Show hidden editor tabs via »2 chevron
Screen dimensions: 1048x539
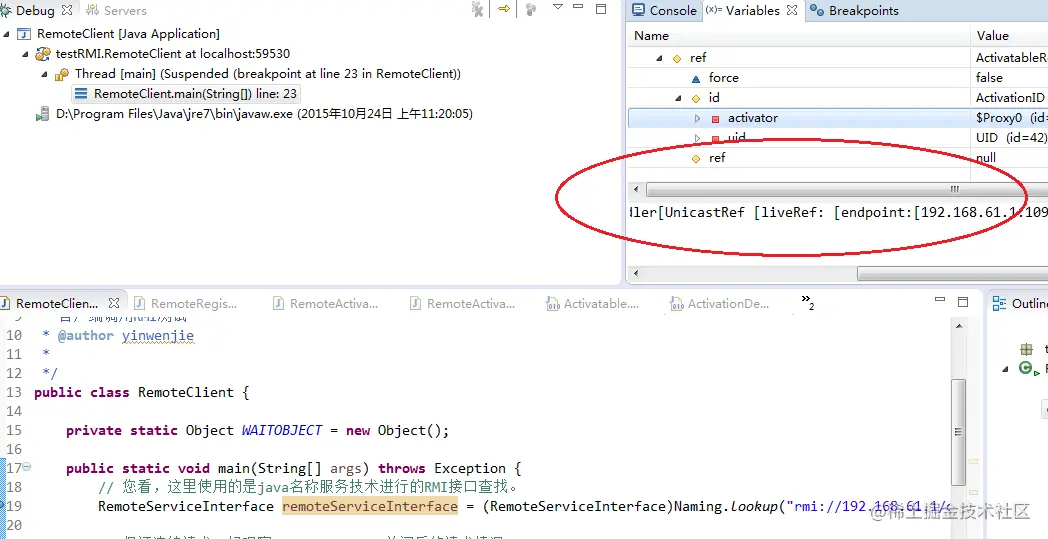click(x=807, y=302)
